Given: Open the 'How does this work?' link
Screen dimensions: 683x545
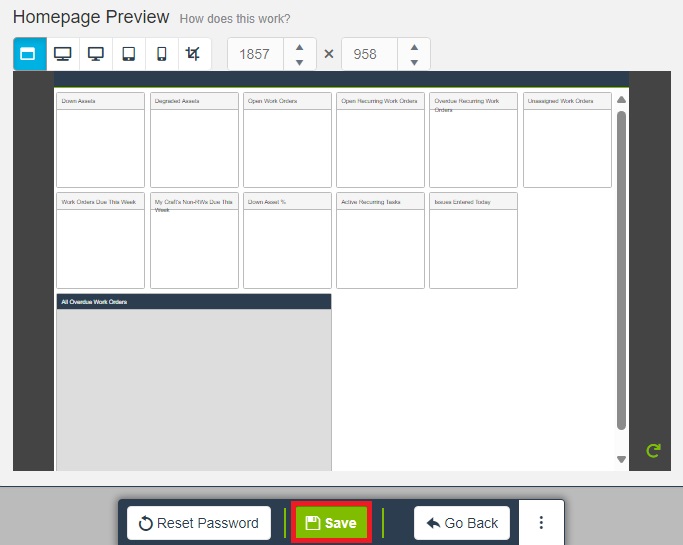Looking at the screenshot, I should [235, 19].
